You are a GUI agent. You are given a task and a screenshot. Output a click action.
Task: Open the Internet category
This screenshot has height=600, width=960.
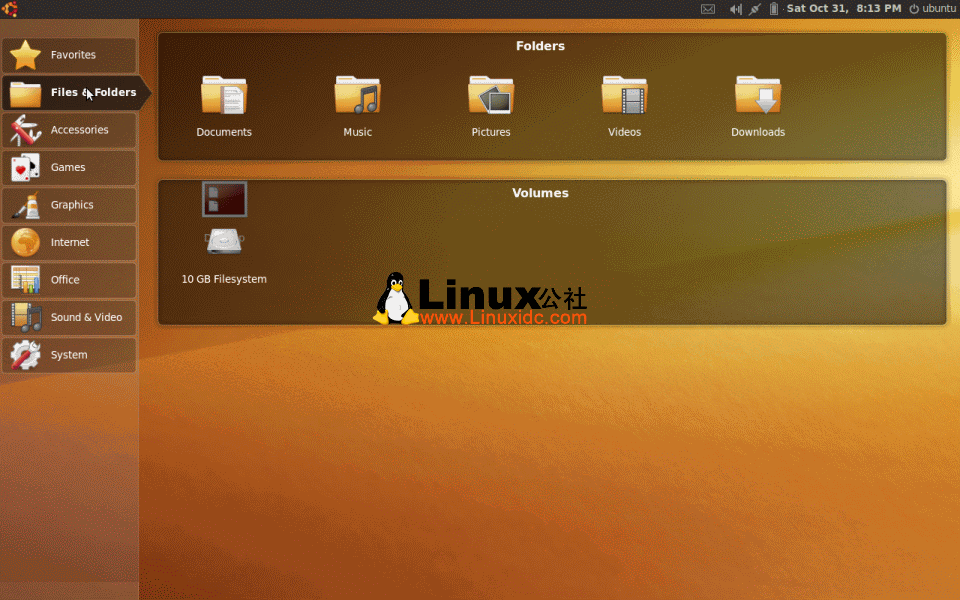70,242
